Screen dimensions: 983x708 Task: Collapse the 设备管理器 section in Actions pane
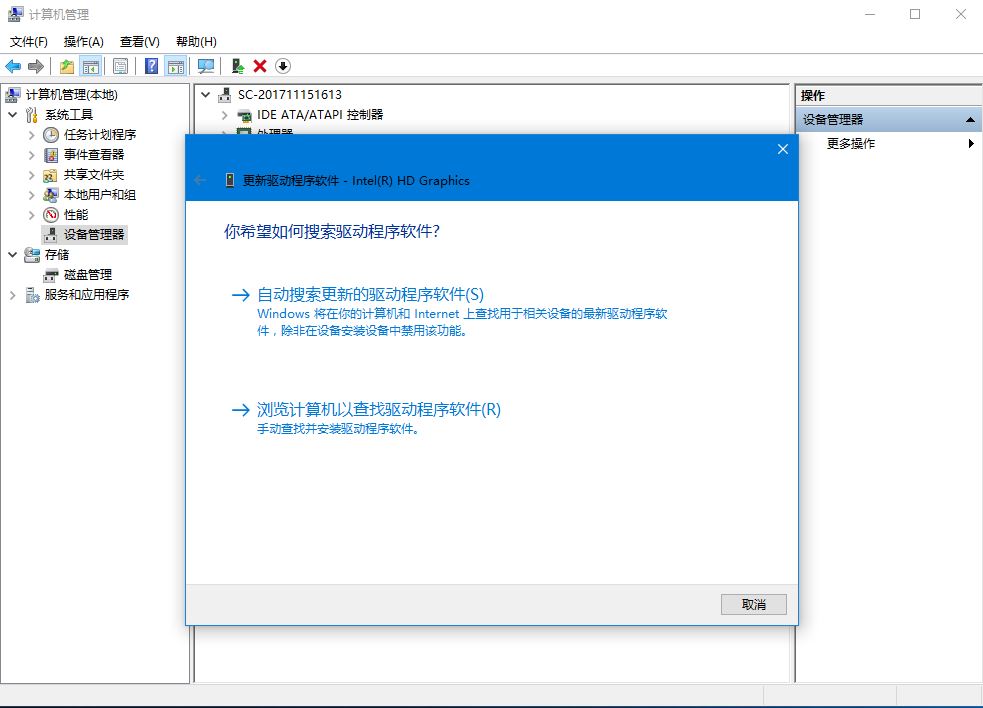(970, 119)
